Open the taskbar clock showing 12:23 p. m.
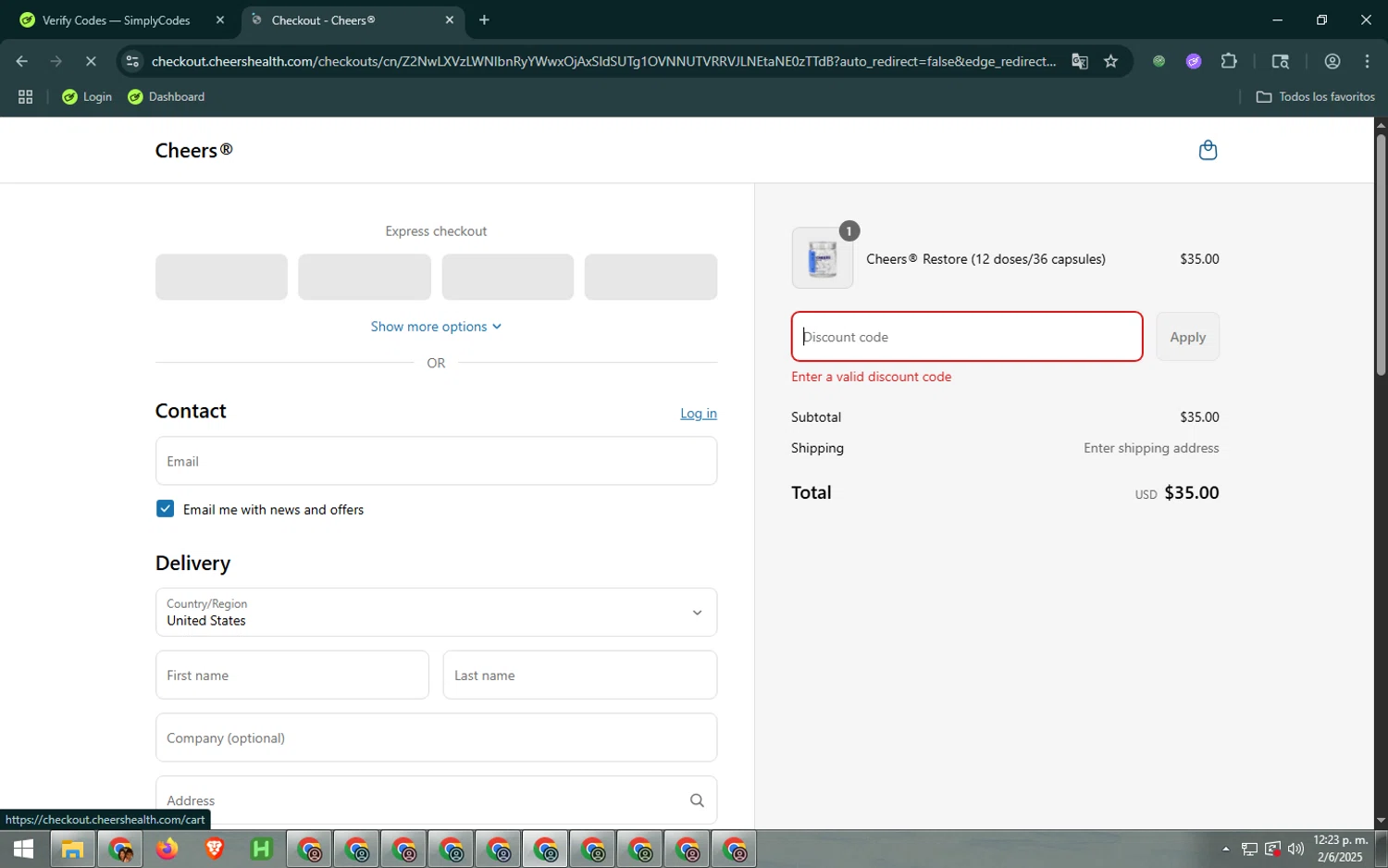 point(1340,849)
